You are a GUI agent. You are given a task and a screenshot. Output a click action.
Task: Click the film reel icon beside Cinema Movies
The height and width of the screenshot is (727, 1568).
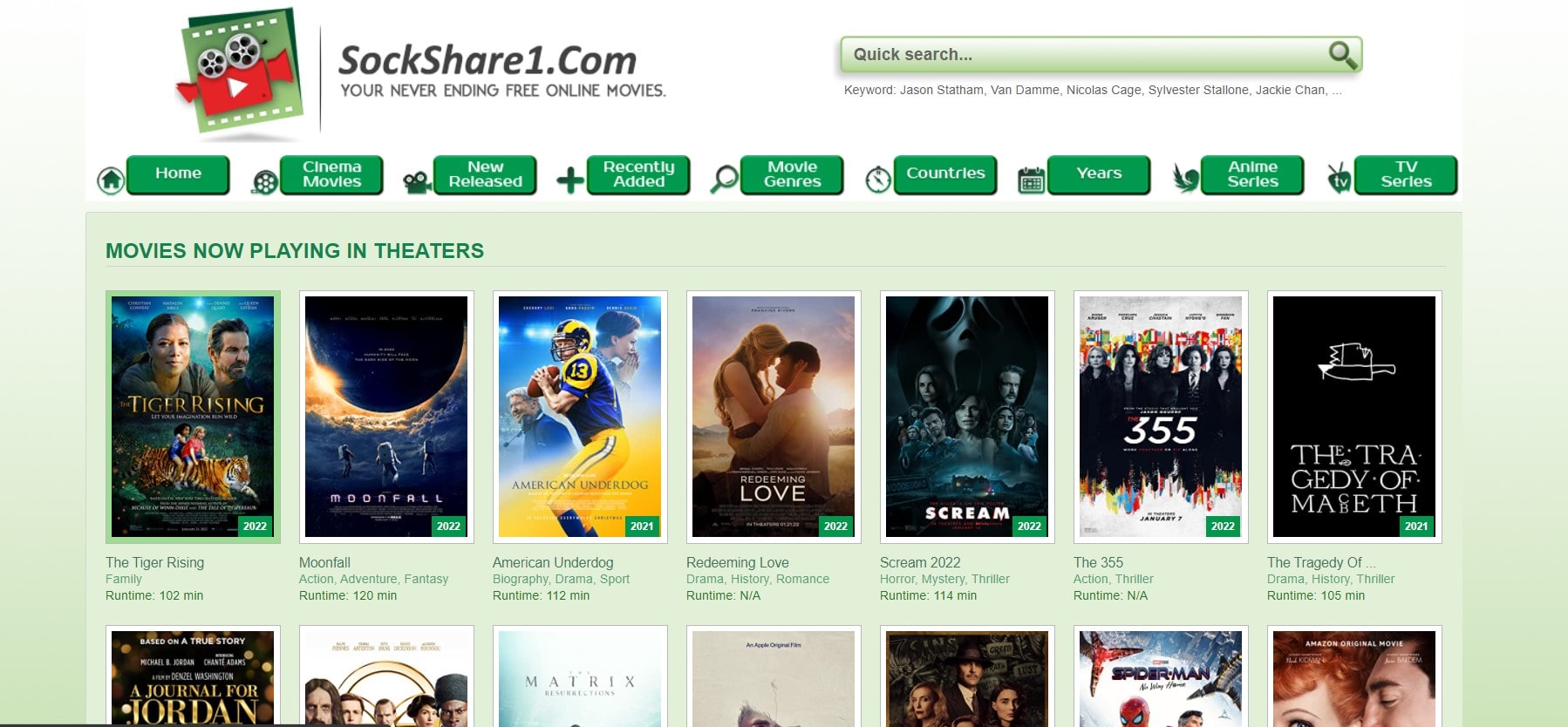pyautogui.click(x=265, y=181)
